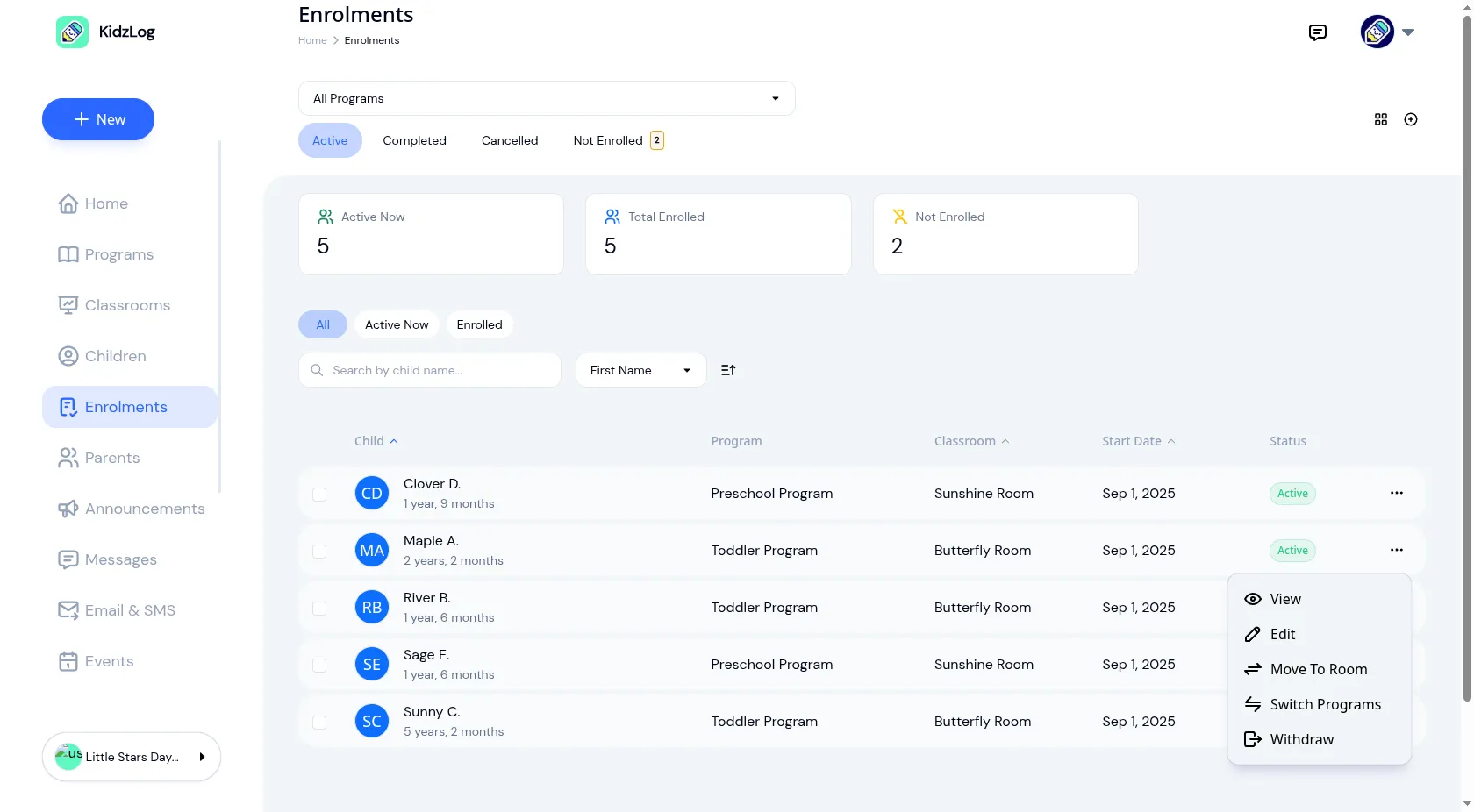Switch to the Not Enrolled tab
The width and height of the screenshot is (1474, 812).
coord(619,140)
